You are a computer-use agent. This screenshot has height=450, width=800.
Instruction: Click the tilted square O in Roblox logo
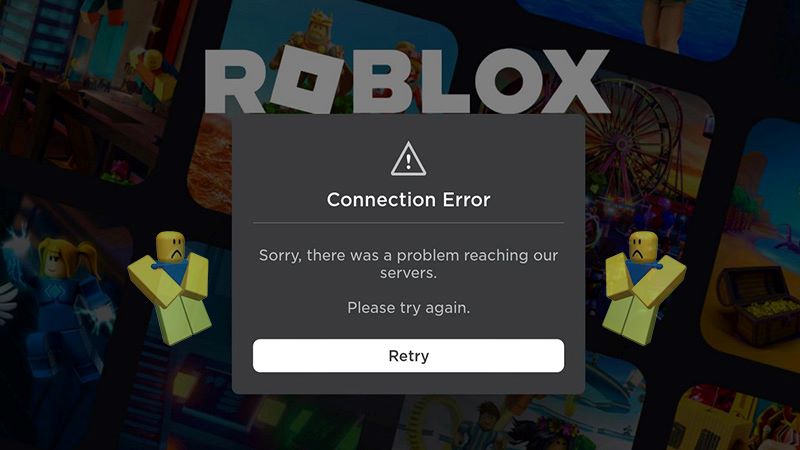[x=307, y=80]
